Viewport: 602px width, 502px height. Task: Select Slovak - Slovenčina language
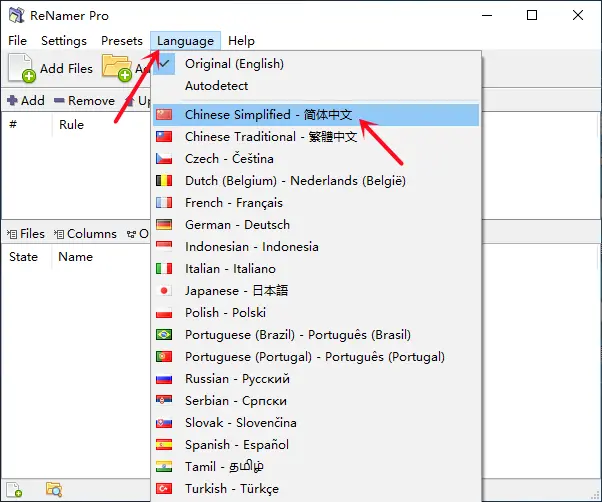pyautogui.click(x=316, y=423)
